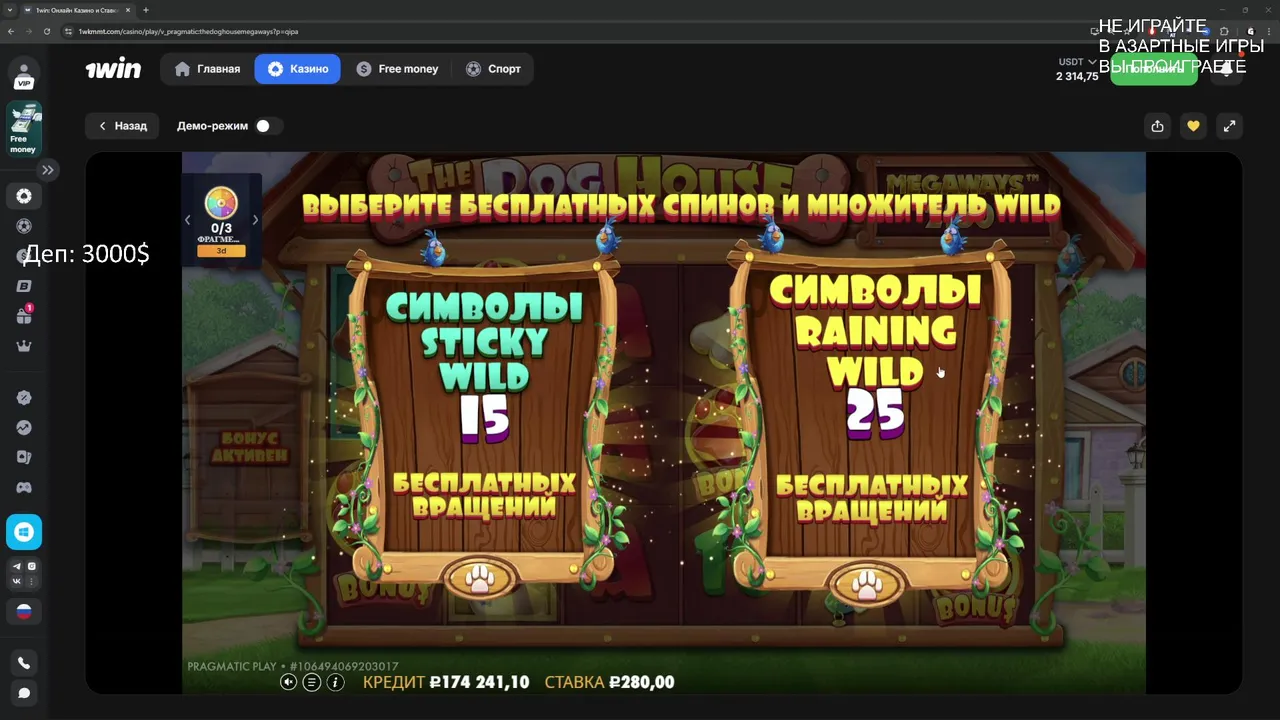The width and height of the screenshot is (1280, 720).
Task: Open percent promotions badge icon
Action: click(x=24, y=397)
